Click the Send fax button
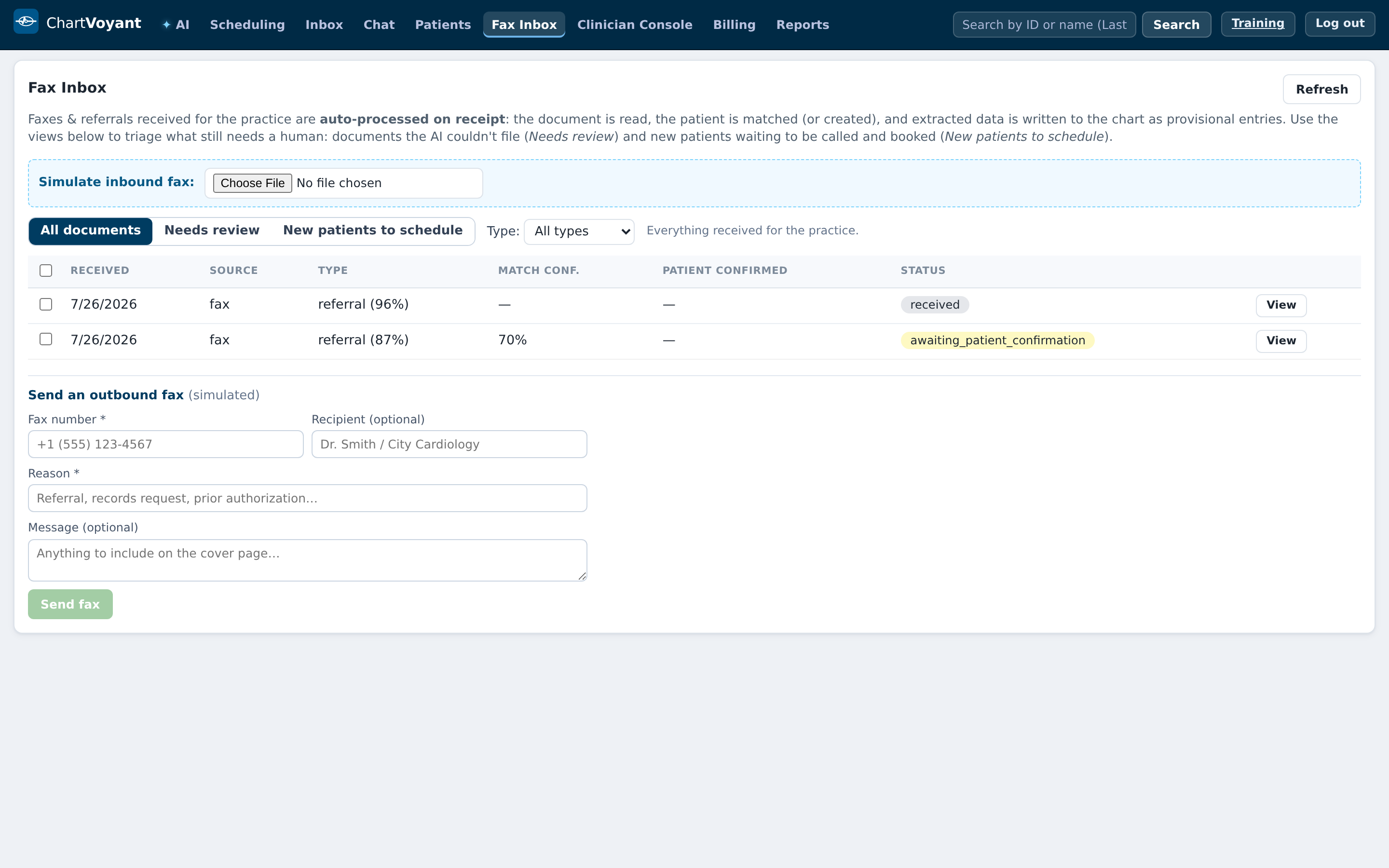This screenshot has width=1389, height=868. pyautogui.click(x=70, y=605)
